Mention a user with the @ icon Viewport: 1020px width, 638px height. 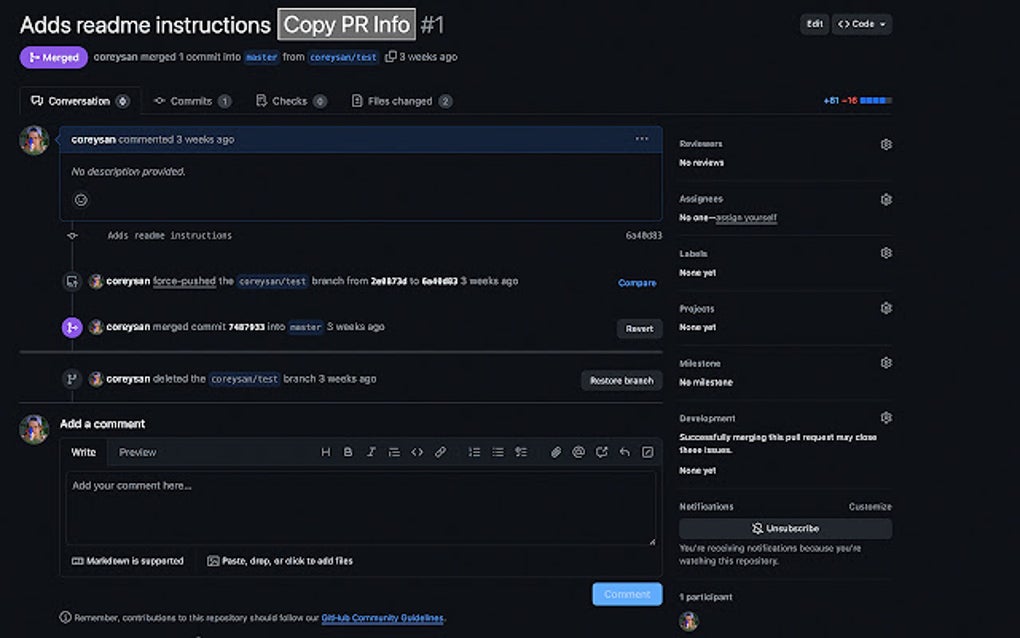click(x=578, y=452)
